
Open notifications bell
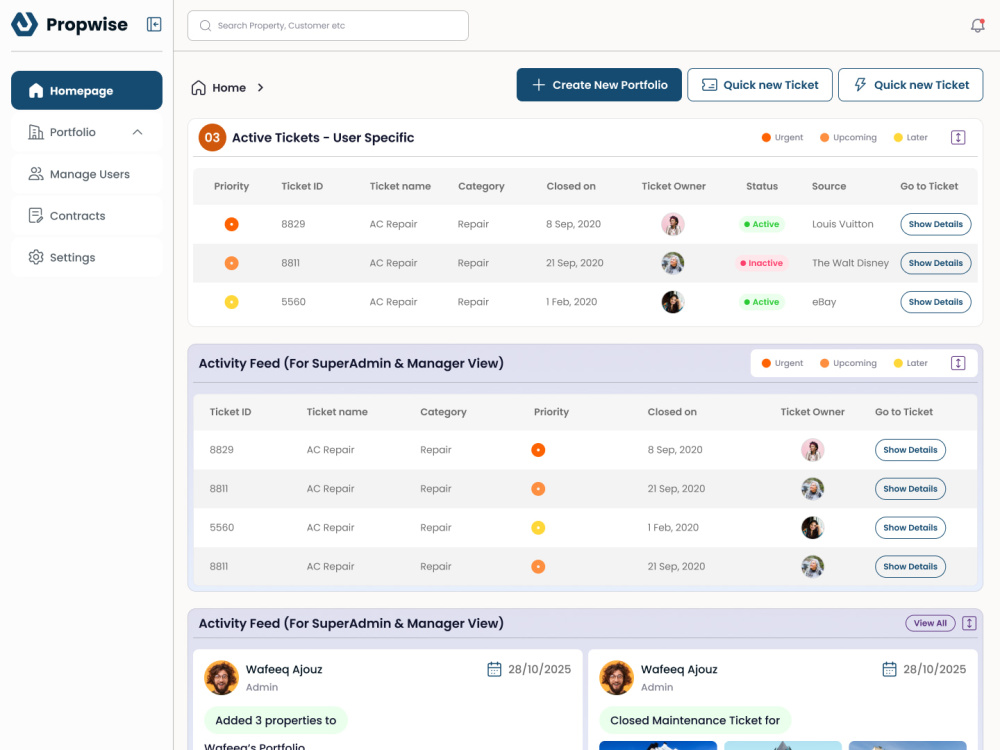tap(977, 26)
